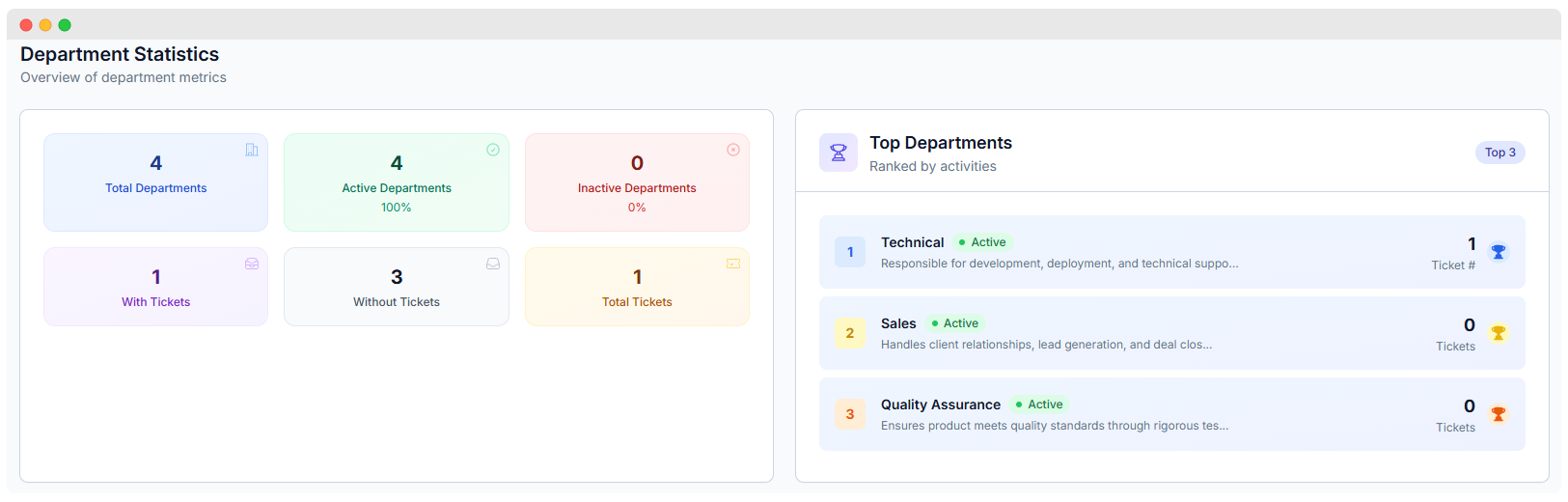Select the Technical department name
Image resolution: width=1568 pixels, height=502 pixels.
pyautogui.click(x=912, y=242)
